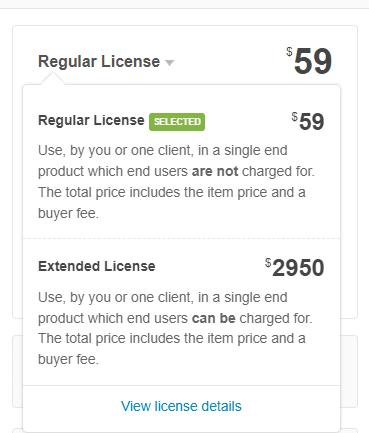
Task: Click the dollar sign before the popup's 59 price
Action: click(x=294, y=117)
